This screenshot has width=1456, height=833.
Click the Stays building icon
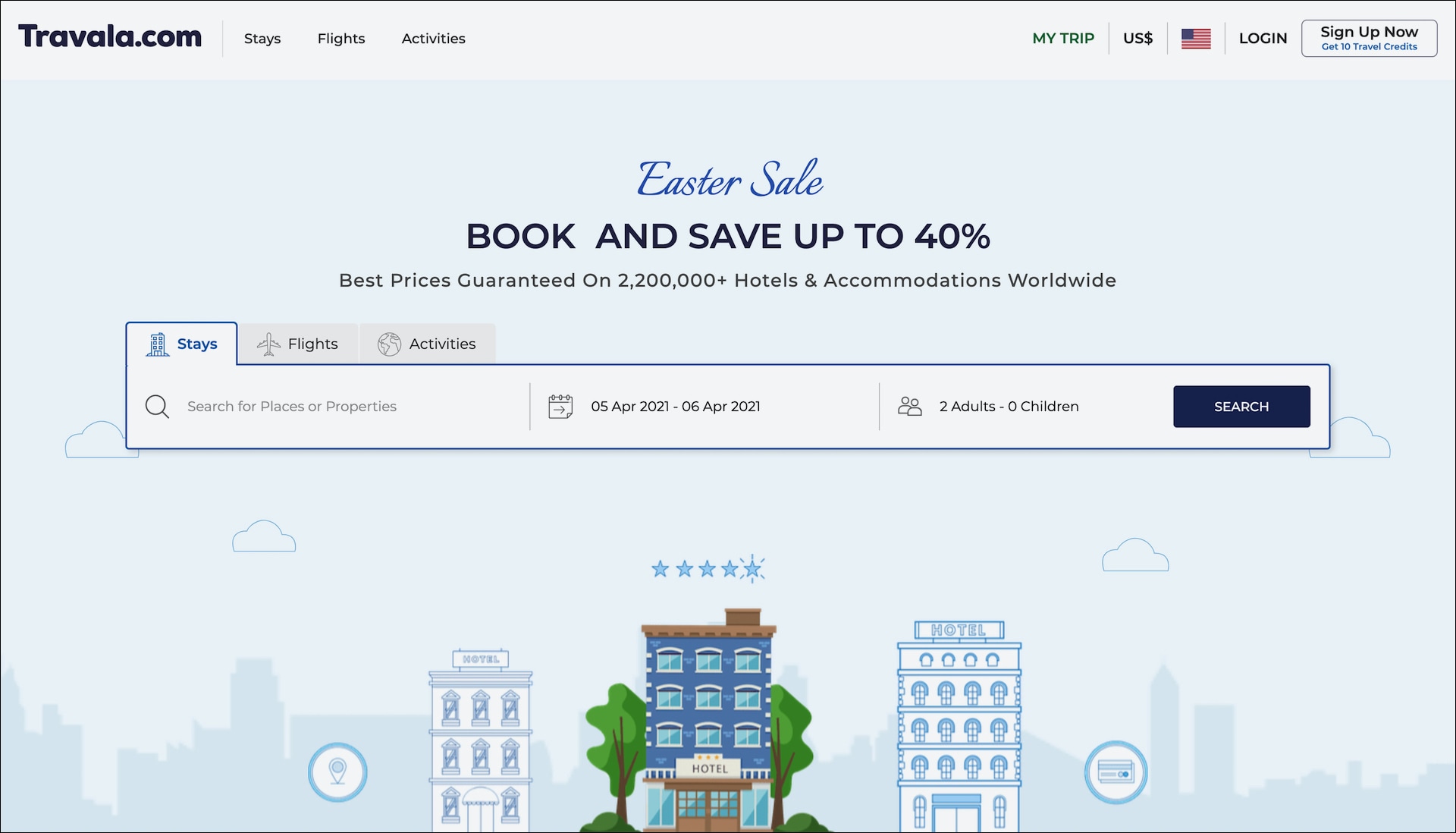[156, 343]
